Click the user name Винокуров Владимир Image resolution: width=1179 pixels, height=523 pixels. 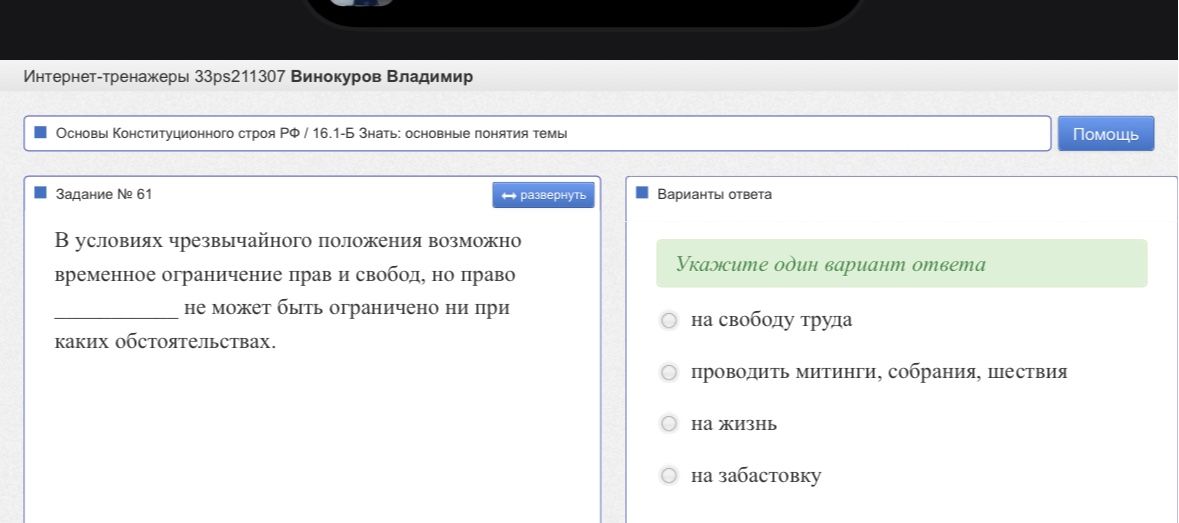382,77
